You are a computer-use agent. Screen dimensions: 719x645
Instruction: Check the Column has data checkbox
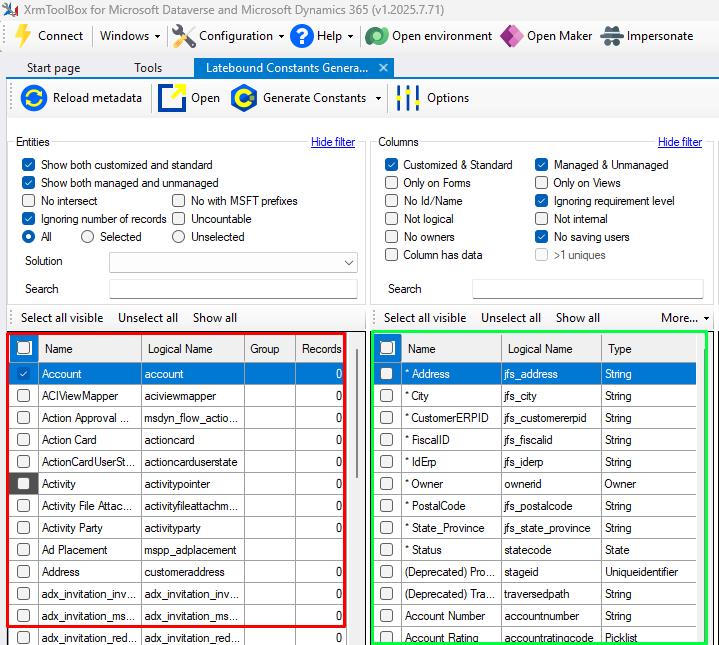(x=391, y=254)
